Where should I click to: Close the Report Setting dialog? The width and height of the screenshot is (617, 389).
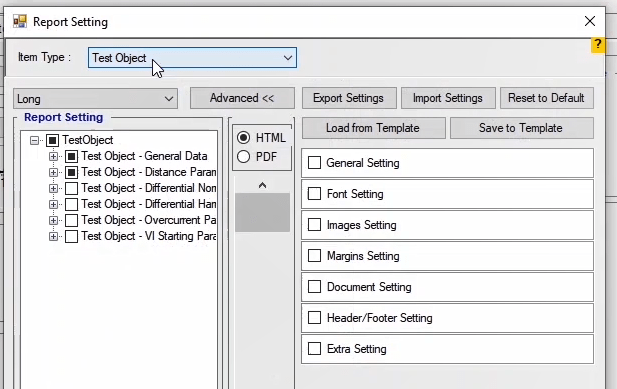click(589, 21)
